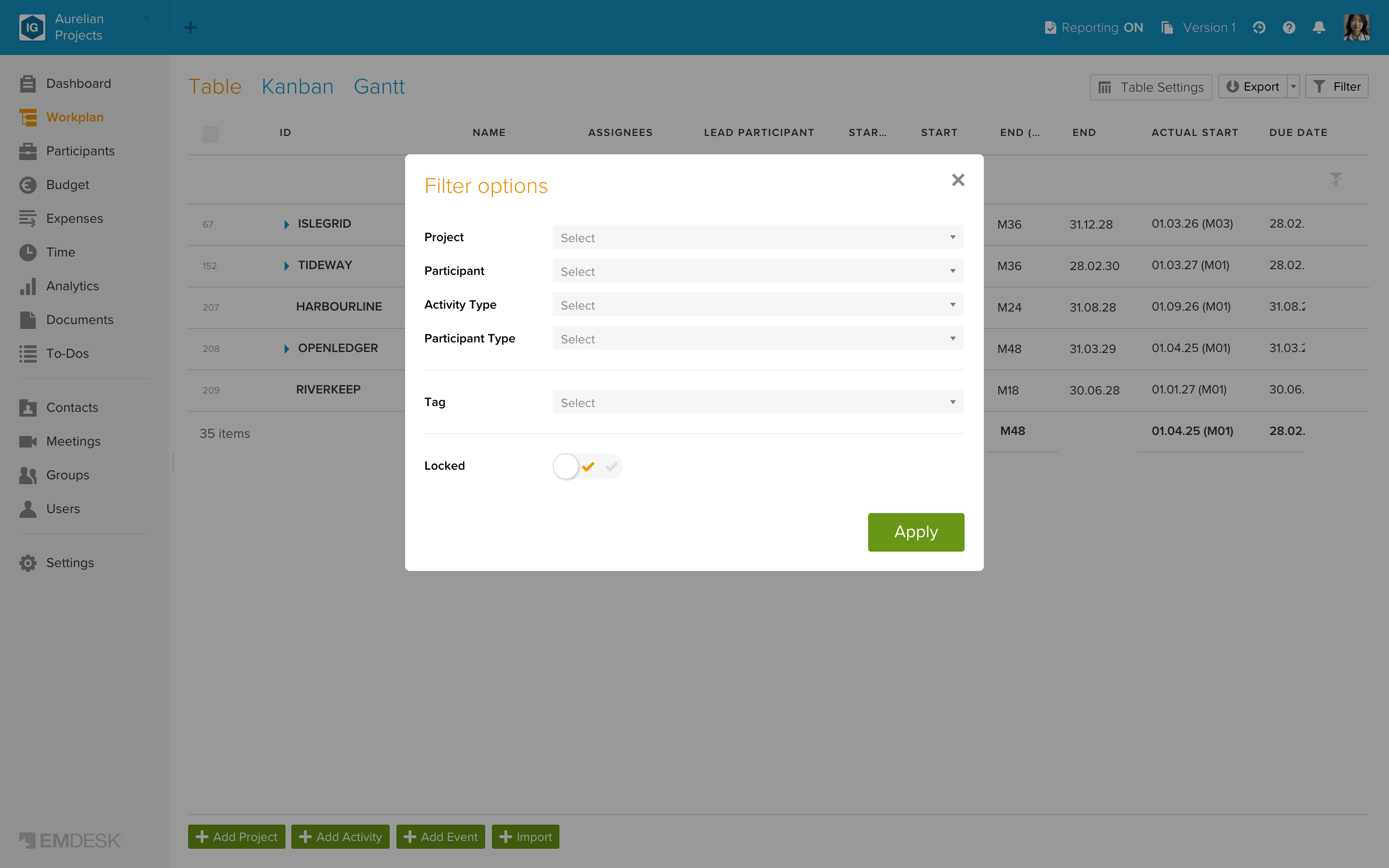Image resolution: width=1389 pixels, height=868 pixels.
Task: Open Documents file icon
Action: coord(27,320)
